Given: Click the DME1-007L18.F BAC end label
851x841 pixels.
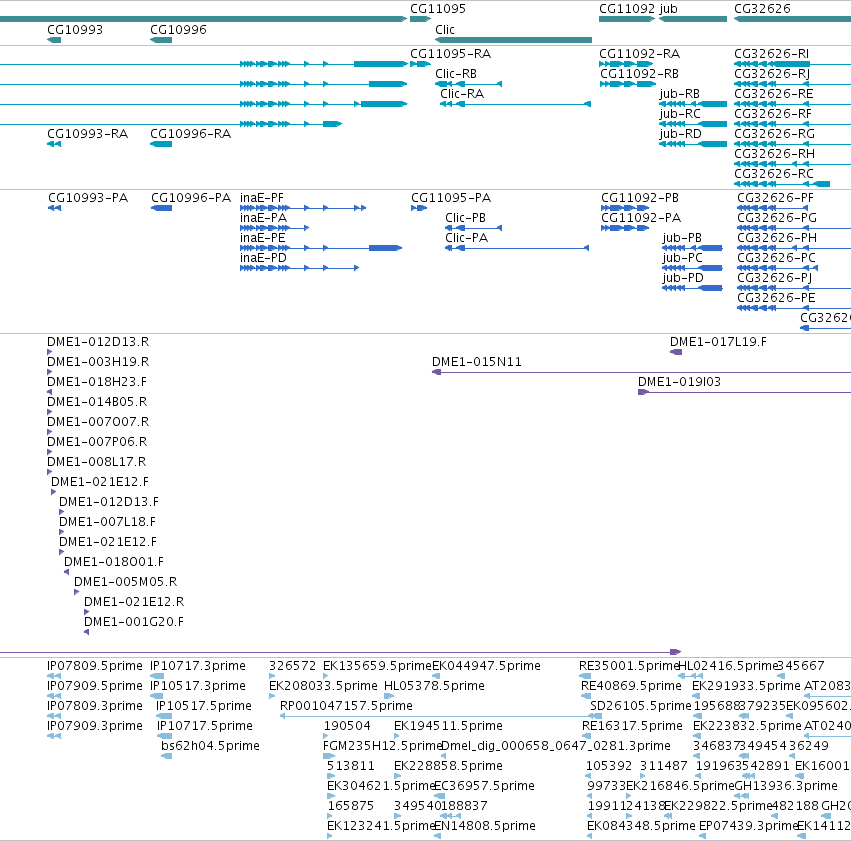Looking at the screenshot, I should click(x=107, y=522).
